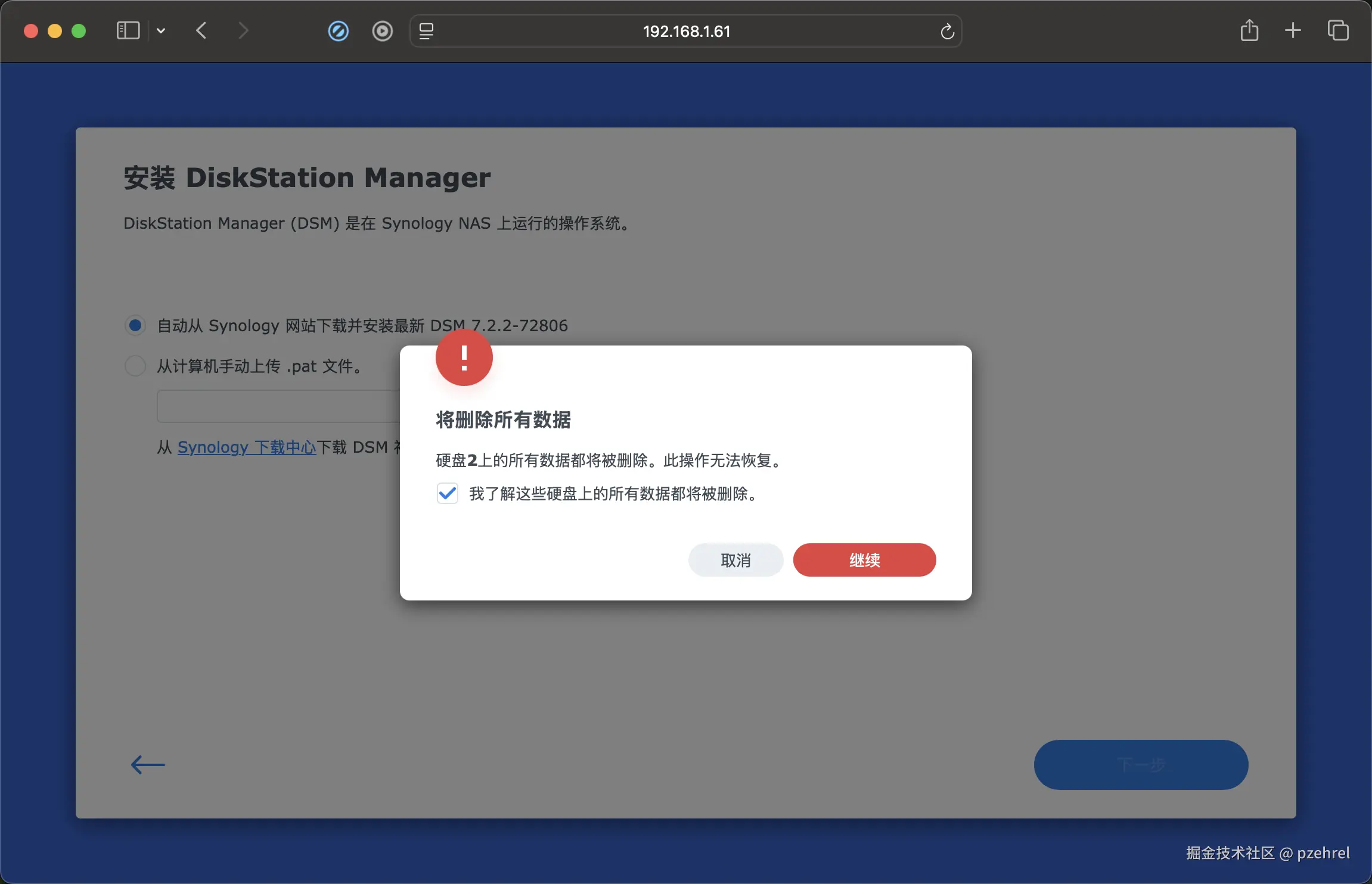1372x884 pixels.
Task: Open sidebar options dropdown chevron
Action: point(161,30)
